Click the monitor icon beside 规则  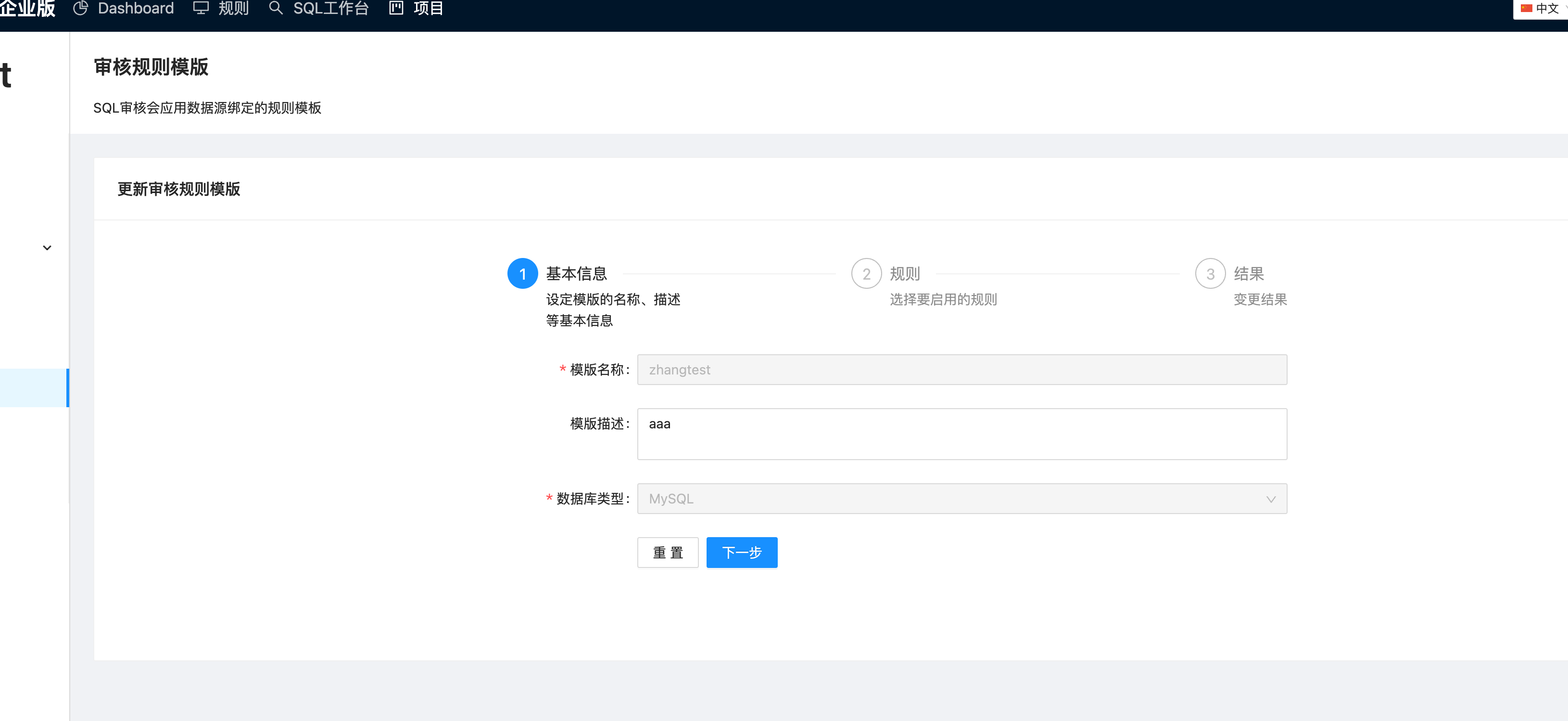pyautogui.click(x=202, y=9)
